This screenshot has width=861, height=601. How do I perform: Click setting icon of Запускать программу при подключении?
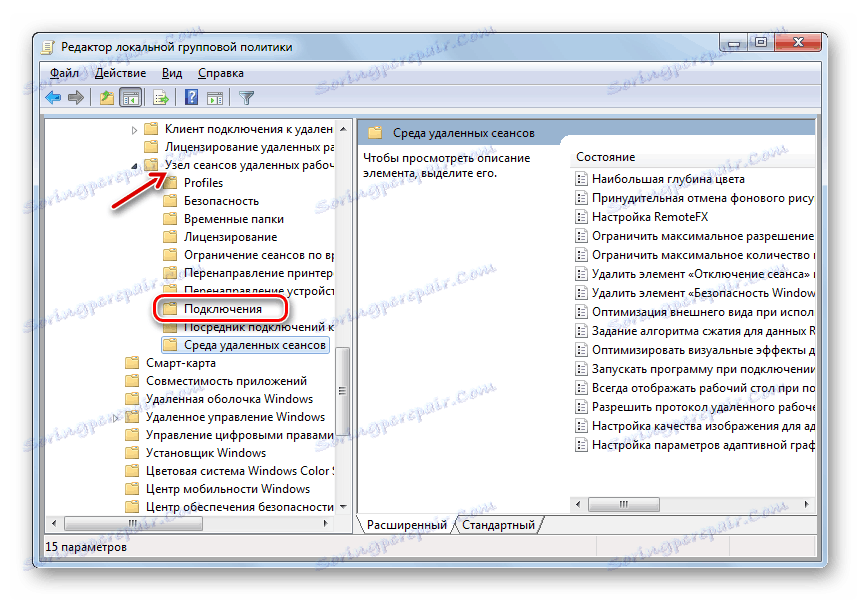coord(580,369)
